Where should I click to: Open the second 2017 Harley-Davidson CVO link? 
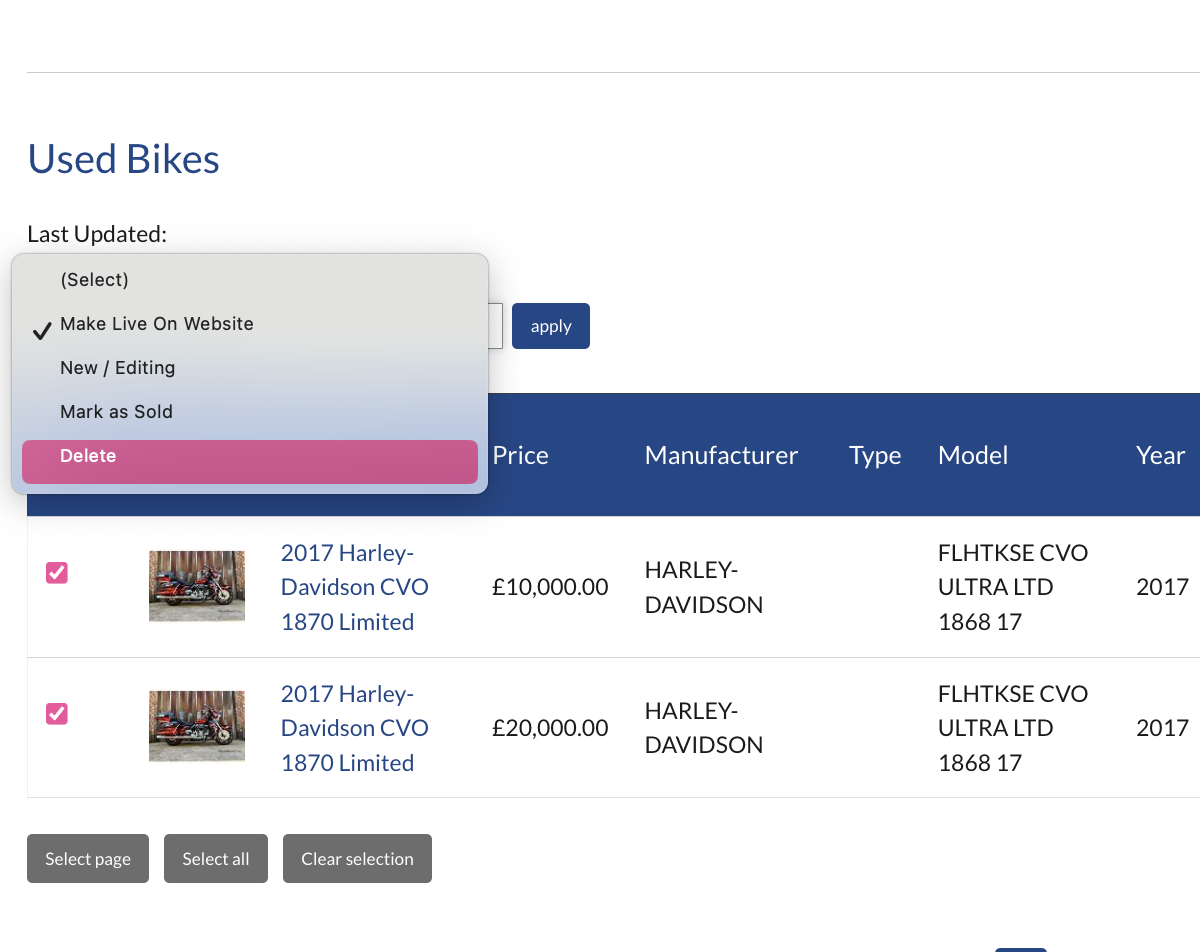pyautogui.click(x=354, y=728)
